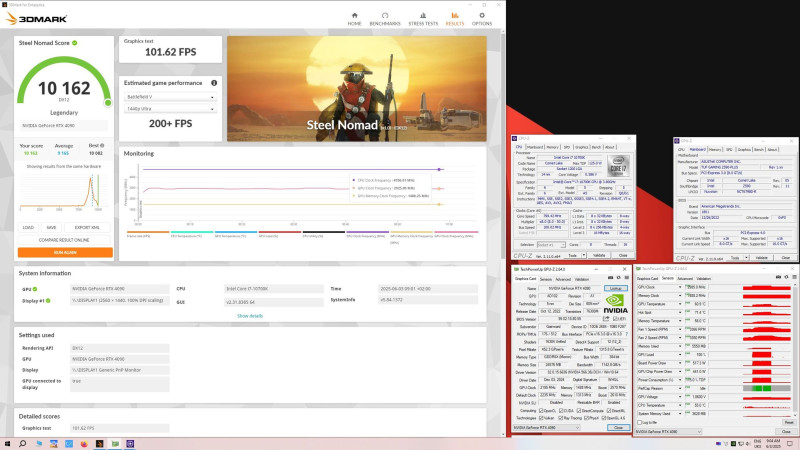
Task: Click the Steel Nomad banner image
Action: (x=357, y=88)
